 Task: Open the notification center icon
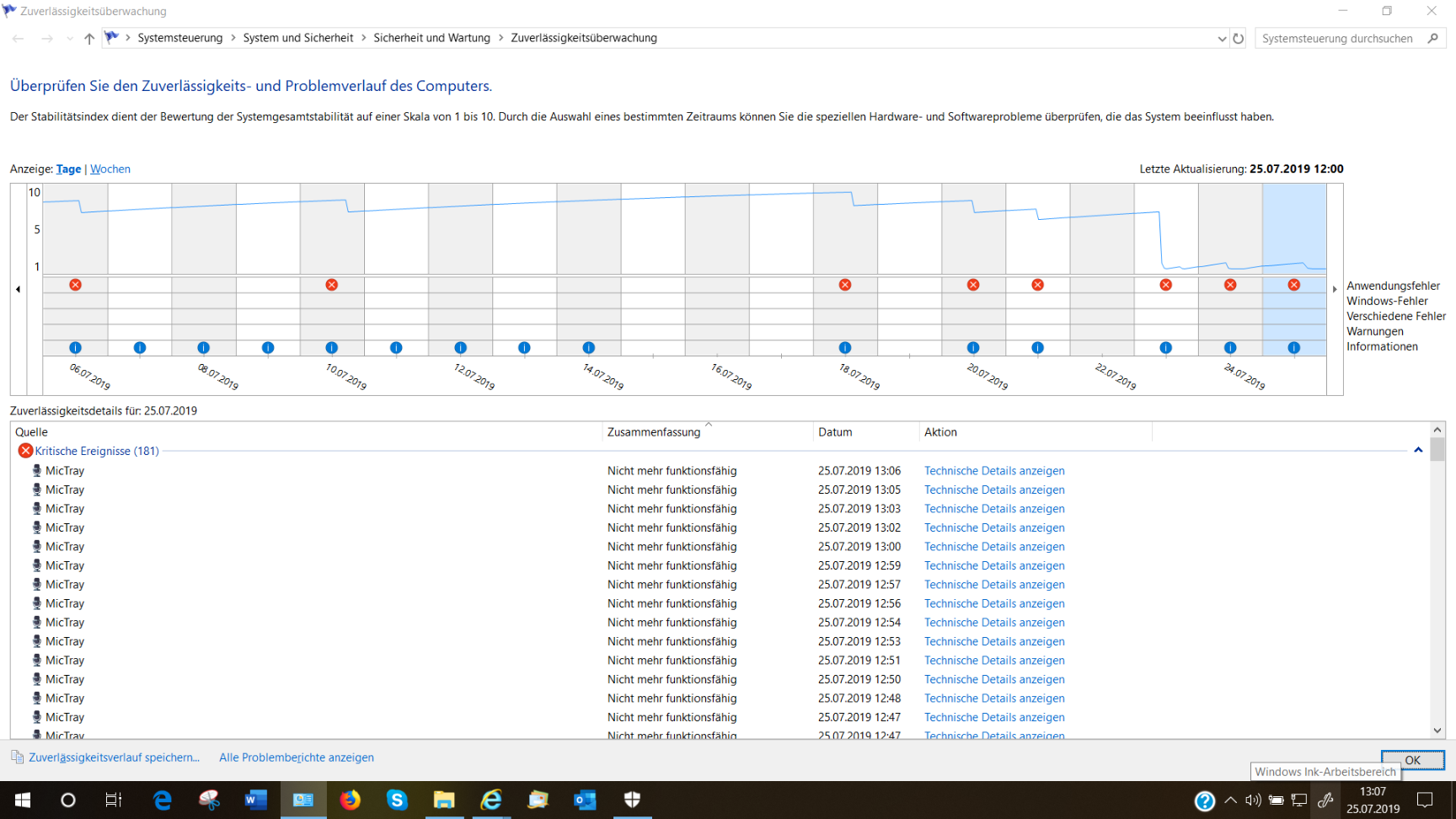click(x=1425, y=800)
